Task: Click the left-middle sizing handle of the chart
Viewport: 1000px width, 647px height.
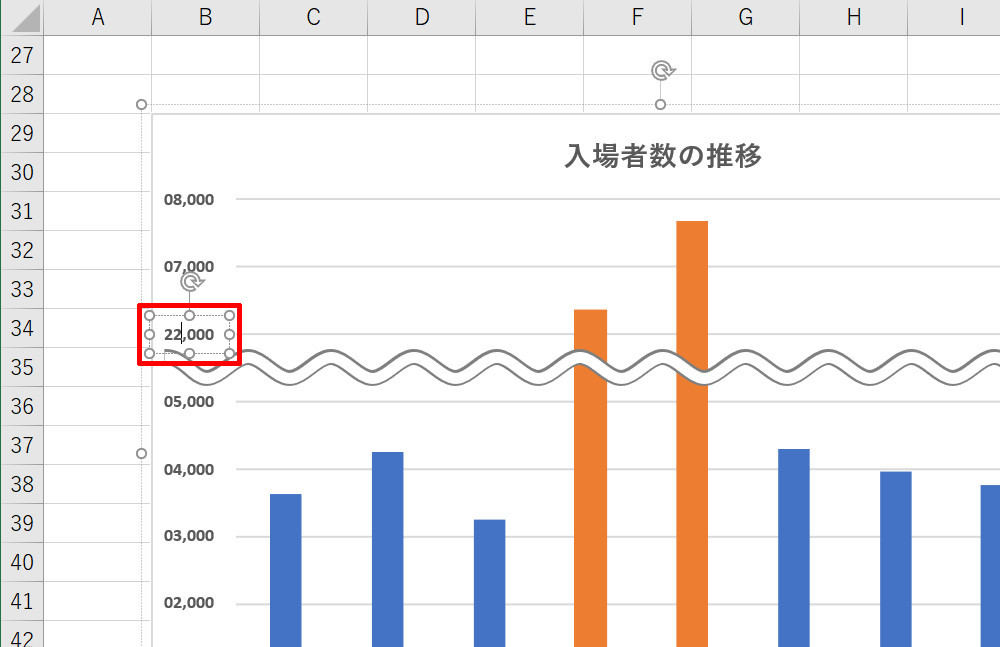Action: (141, 453)
